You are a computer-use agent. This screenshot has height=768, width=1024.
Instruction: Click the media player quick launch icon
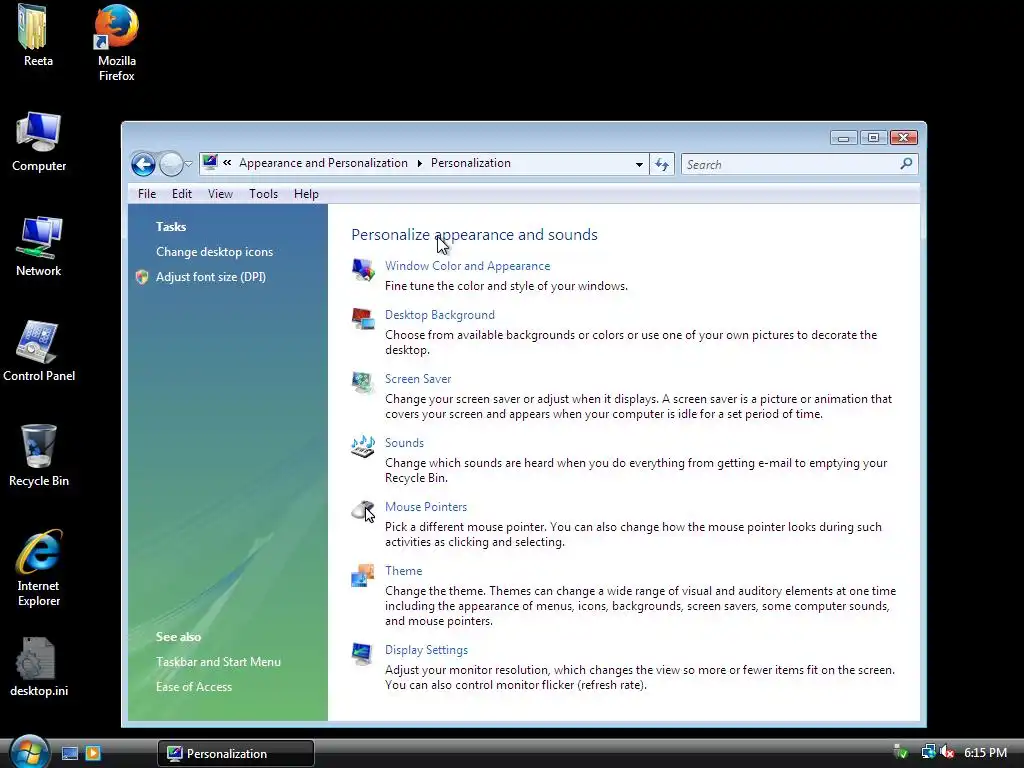point(93,753)
